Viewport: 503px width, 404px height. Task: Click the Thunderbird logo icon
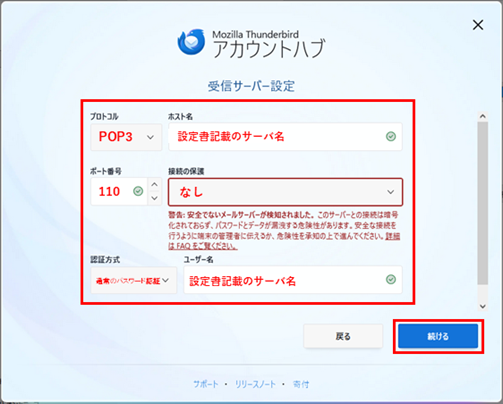coord(191,42)
